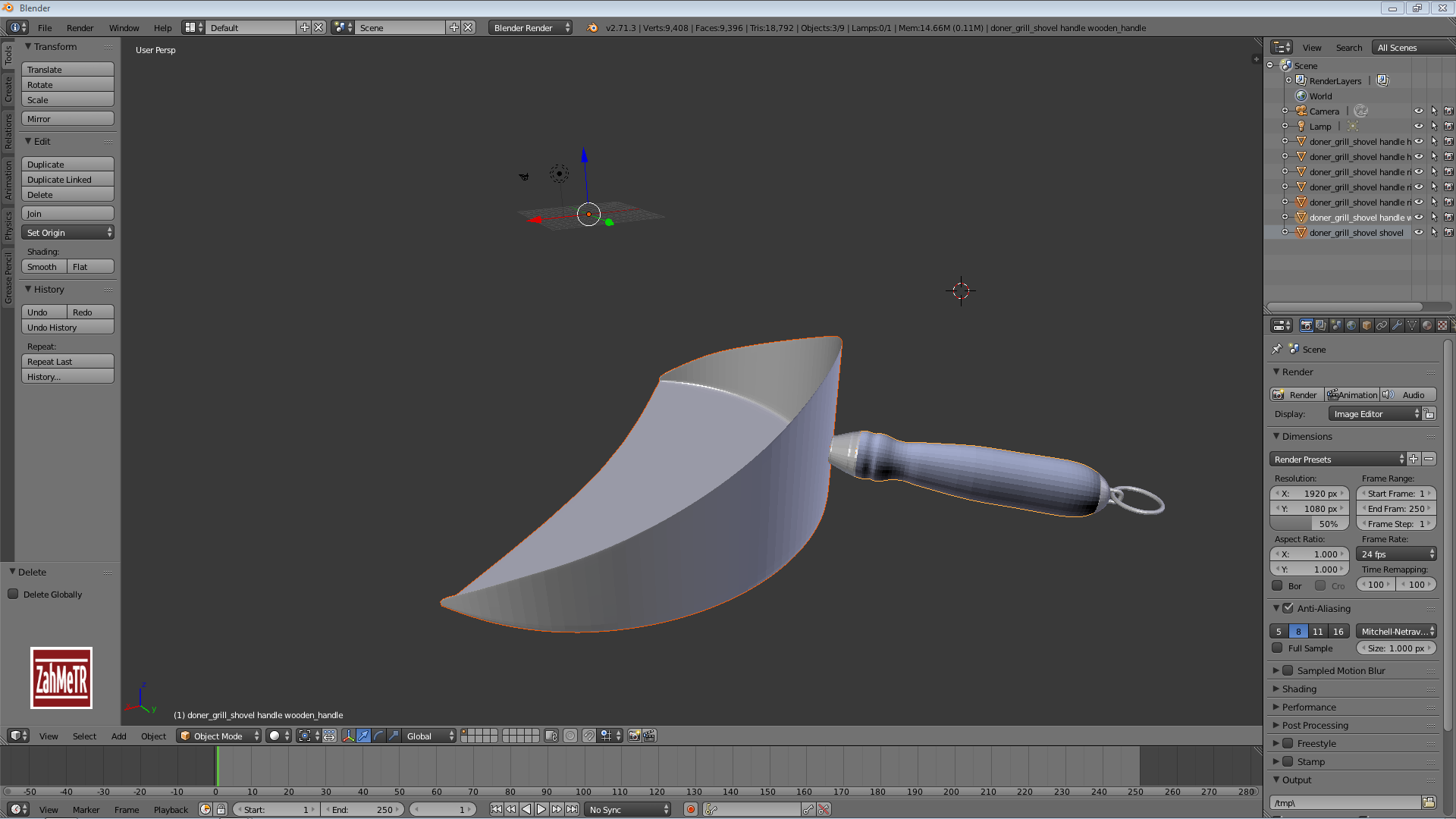Open the Render menu in the top bar

click(x=80, y=28)
